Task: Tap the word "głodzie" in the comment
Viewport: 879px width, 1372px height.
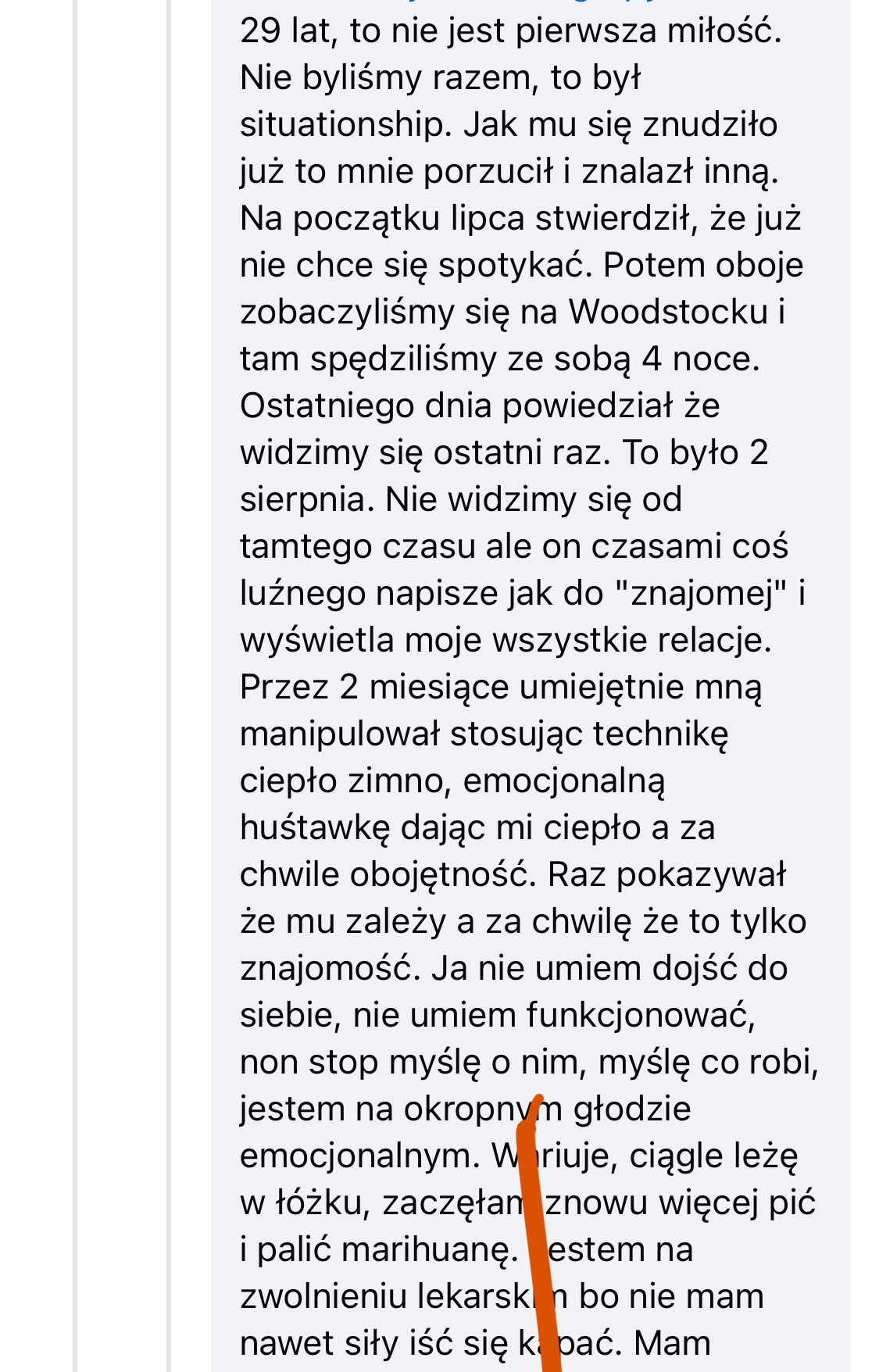Action: 632,1109
